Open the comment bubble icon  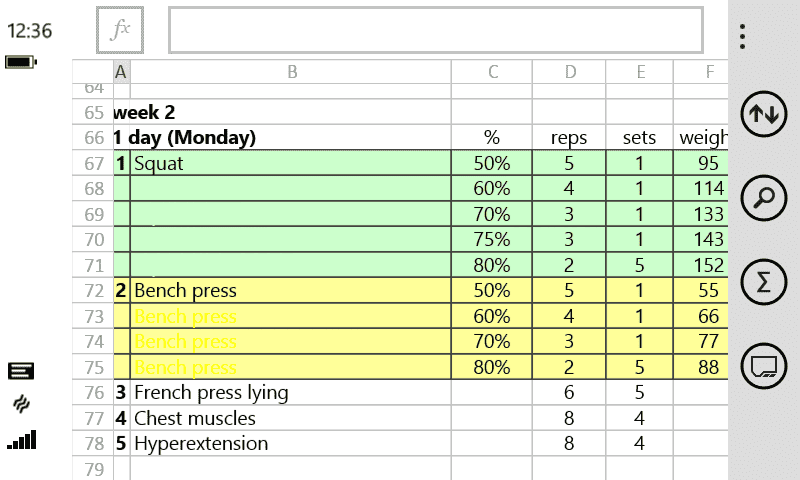pyautogui.click(x=763, y=366)
